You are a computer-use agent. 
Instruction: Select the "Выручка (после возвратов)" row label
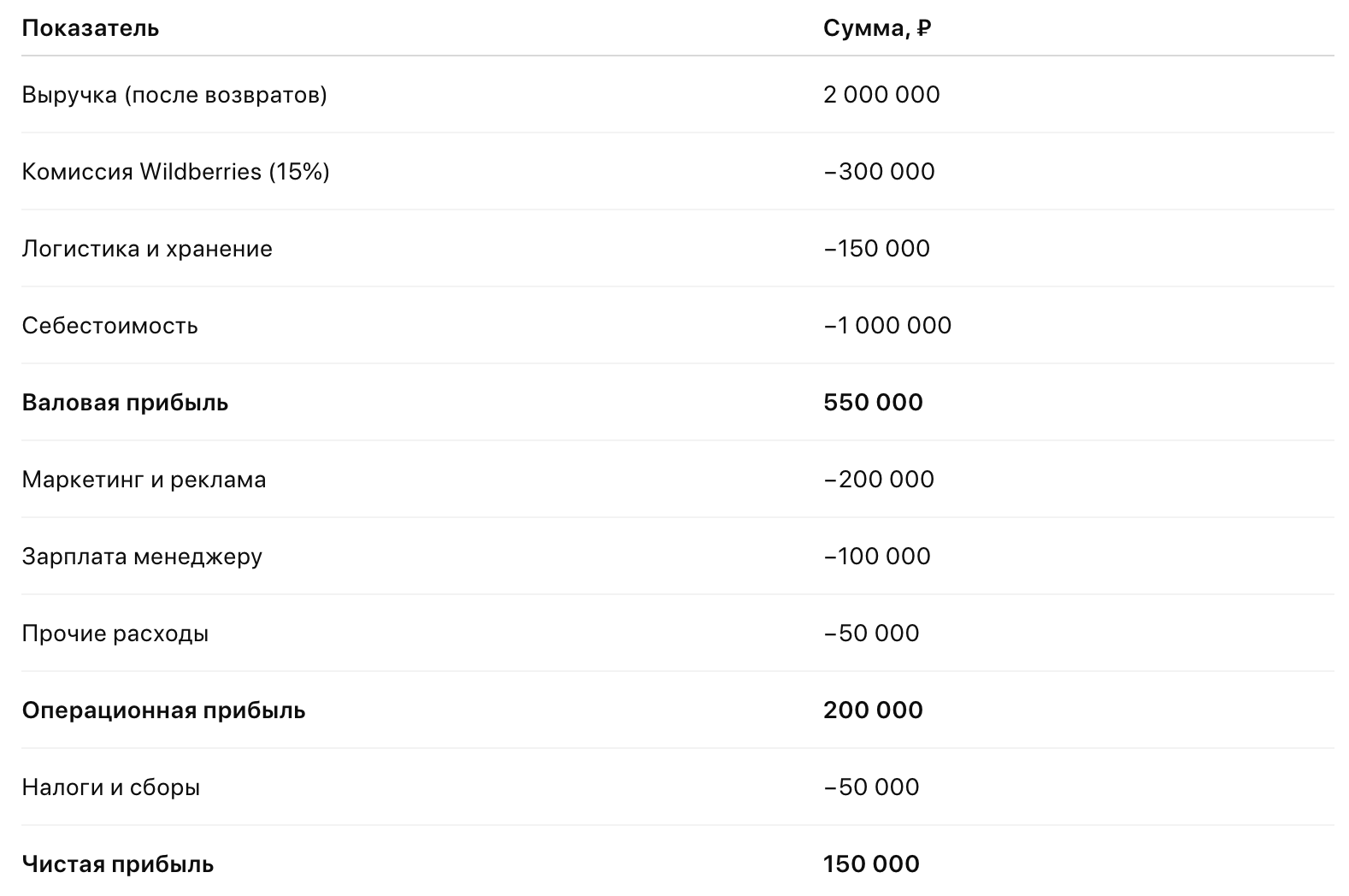pos(174,94)
